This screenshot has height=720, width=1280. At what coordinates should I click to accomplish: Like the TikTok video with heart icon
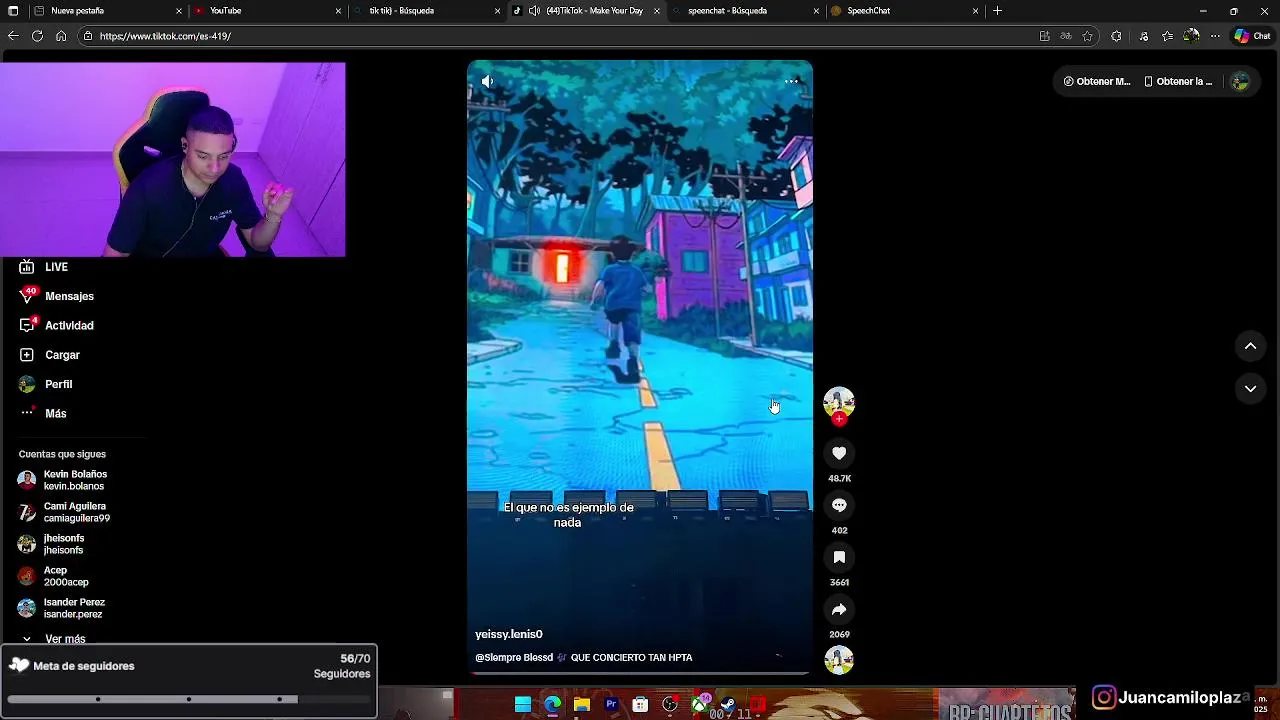(839, 454)
